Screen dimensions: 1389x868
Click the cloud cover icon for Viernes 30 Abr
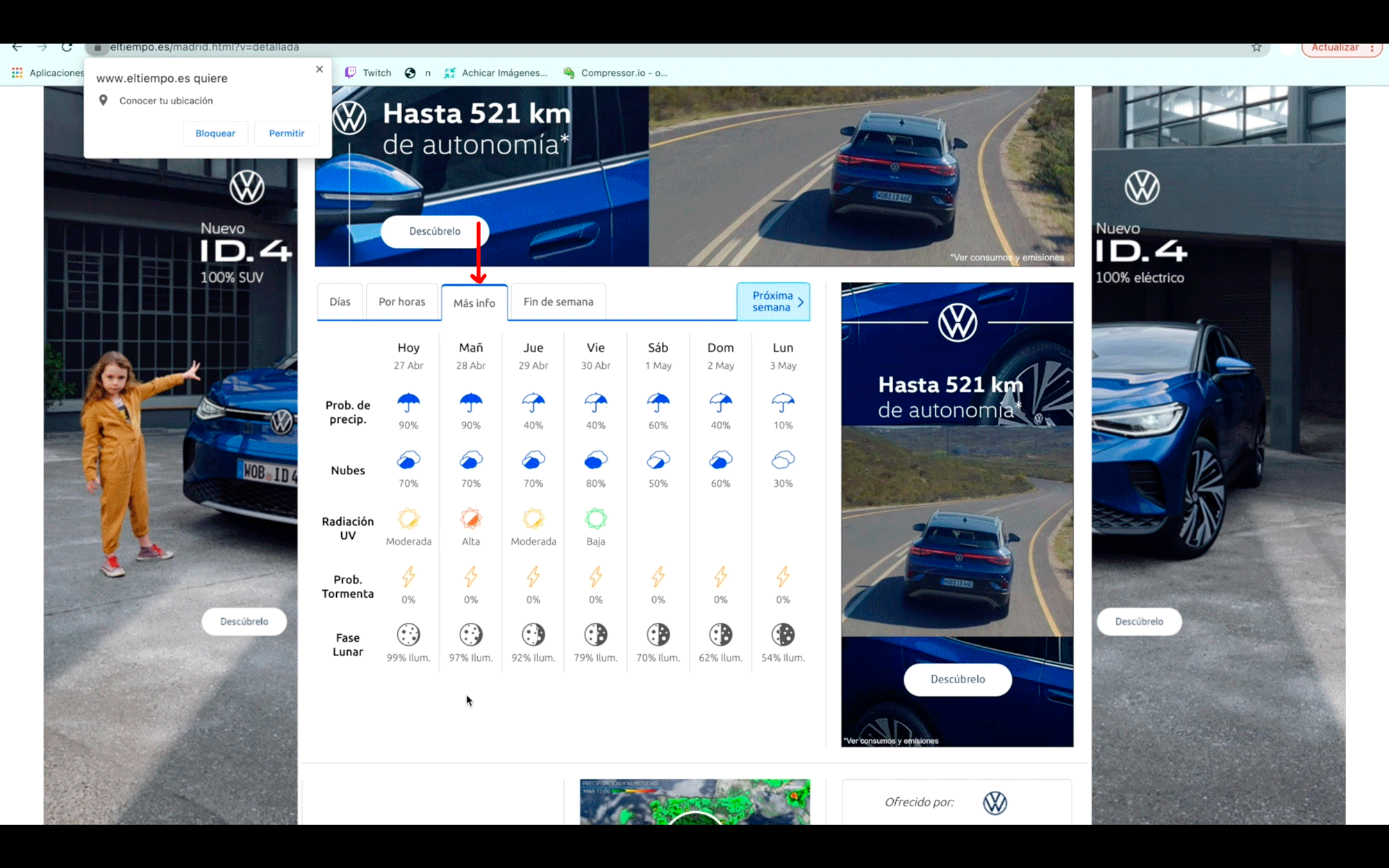click(x=595, y=460)
